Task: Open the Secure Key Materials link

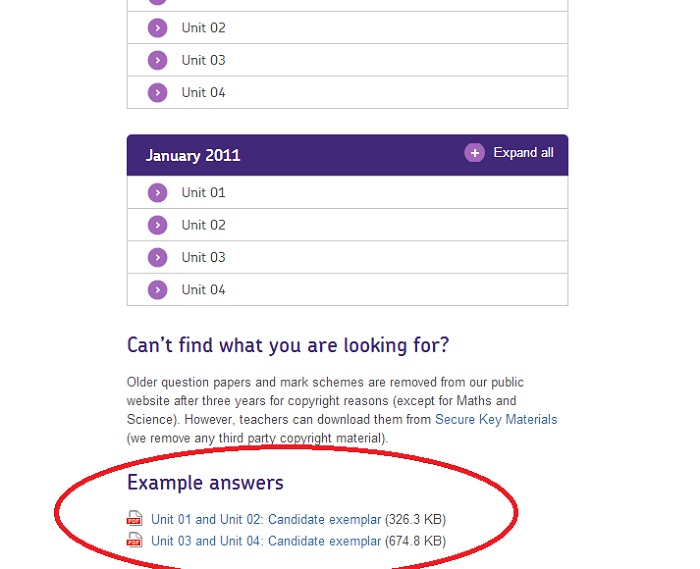Action: 496,420
